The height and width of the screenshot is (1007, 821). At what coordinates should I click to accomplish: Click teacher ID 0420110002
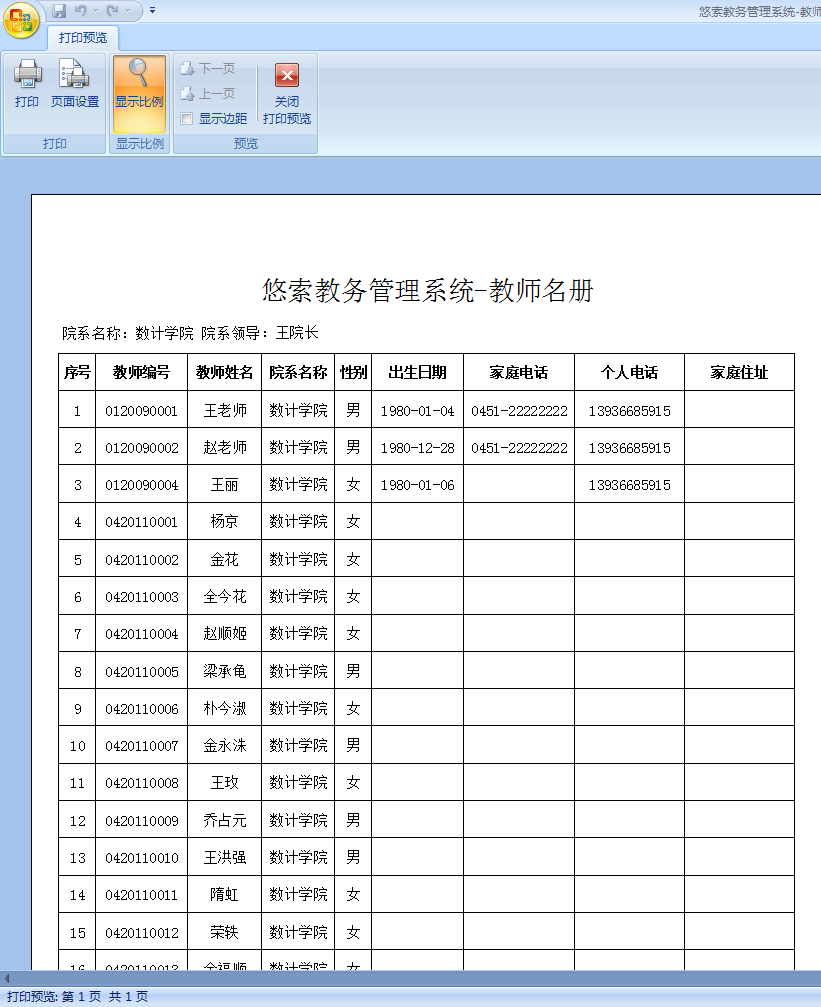coord(141,560)
